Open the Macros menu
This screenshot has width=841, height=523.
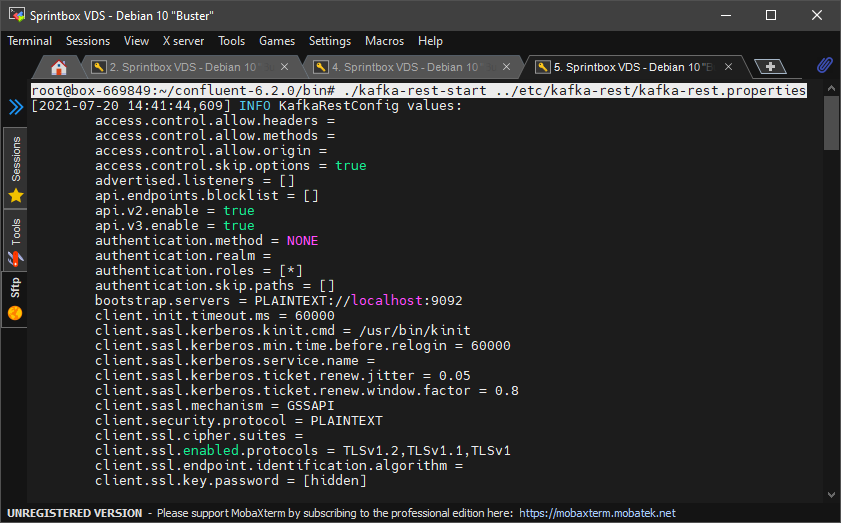(384, 41)
